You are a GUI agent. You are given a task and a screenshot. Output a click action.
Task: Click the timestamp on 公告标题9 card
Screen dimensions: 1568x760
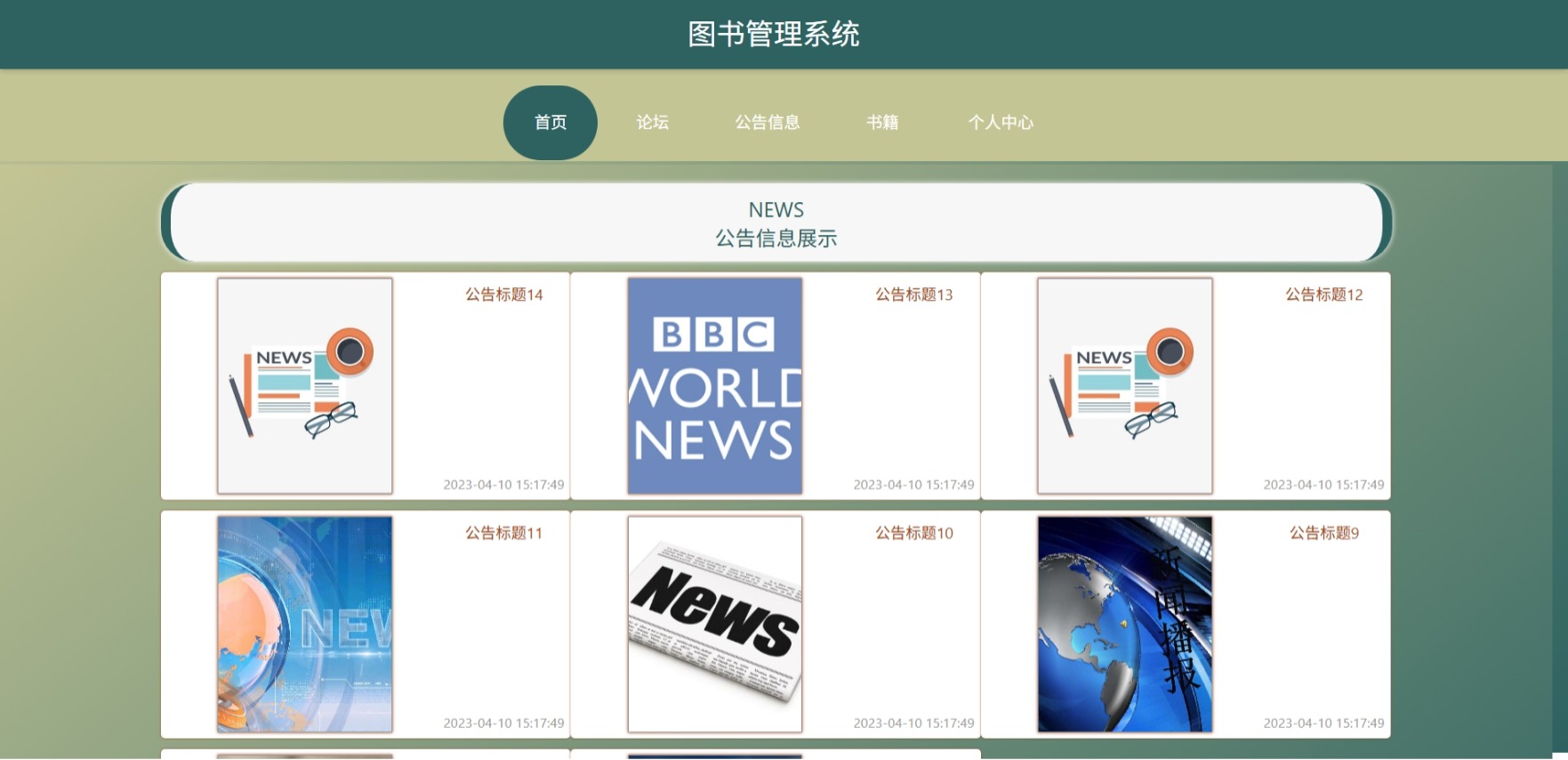tap(1324, 724)
